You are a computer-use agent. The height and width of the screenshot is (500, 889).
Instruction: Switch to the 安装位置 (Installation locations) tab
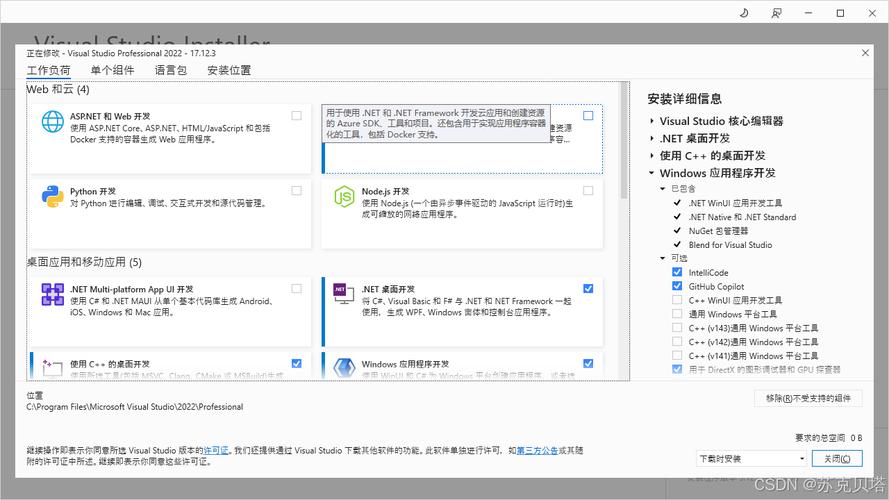click(x=228, y=70)
